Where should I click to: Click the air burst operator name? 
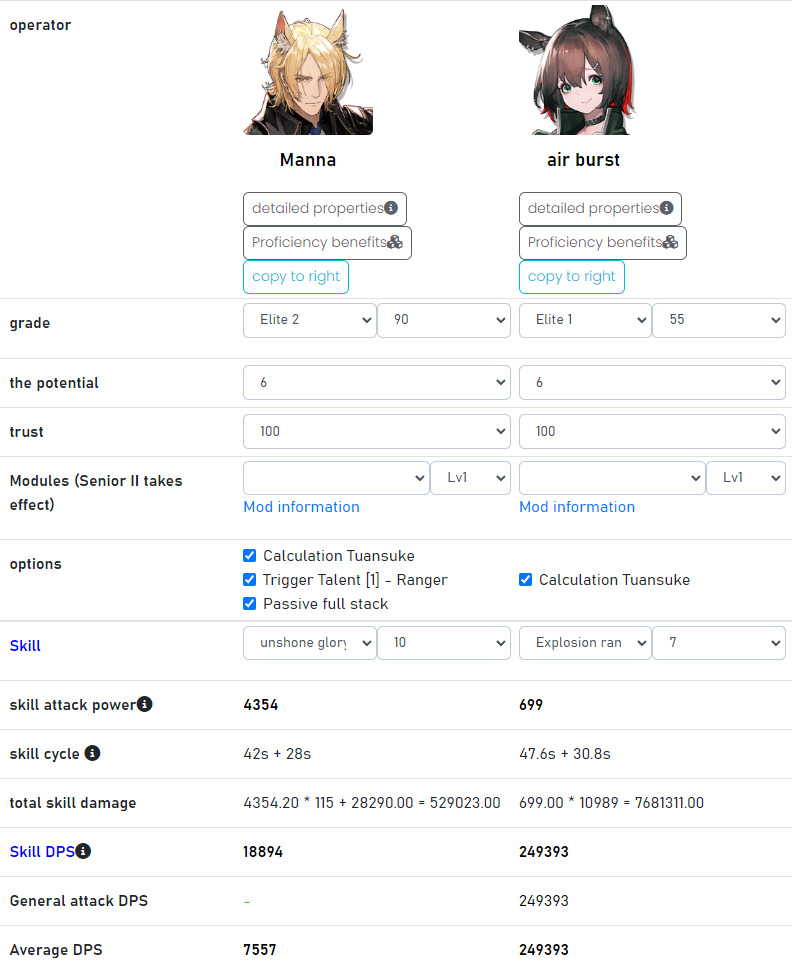[x=583, y=160]
